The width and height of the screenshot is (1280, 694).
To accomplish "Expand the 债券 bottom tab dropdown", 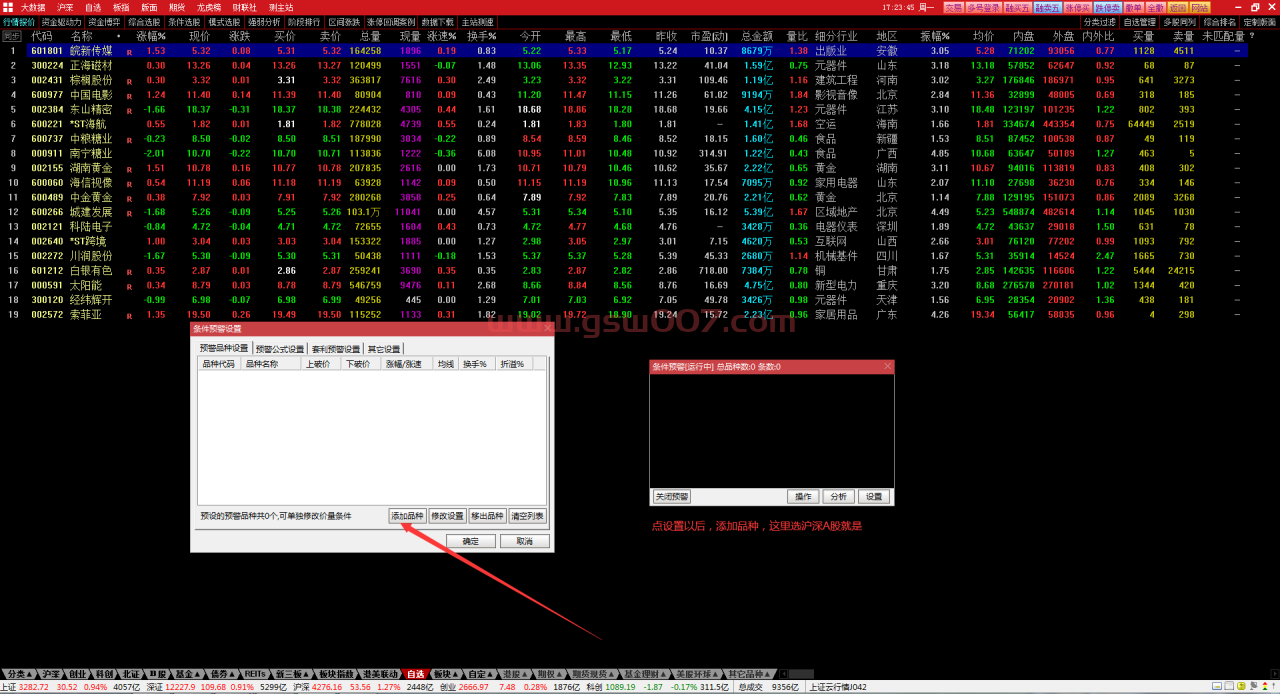I will click(222, 674).
